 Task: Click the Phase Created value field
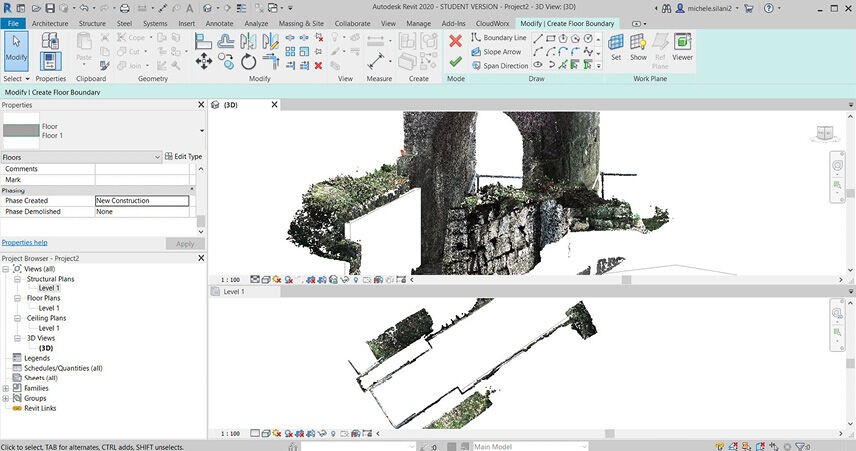[141, 201]
